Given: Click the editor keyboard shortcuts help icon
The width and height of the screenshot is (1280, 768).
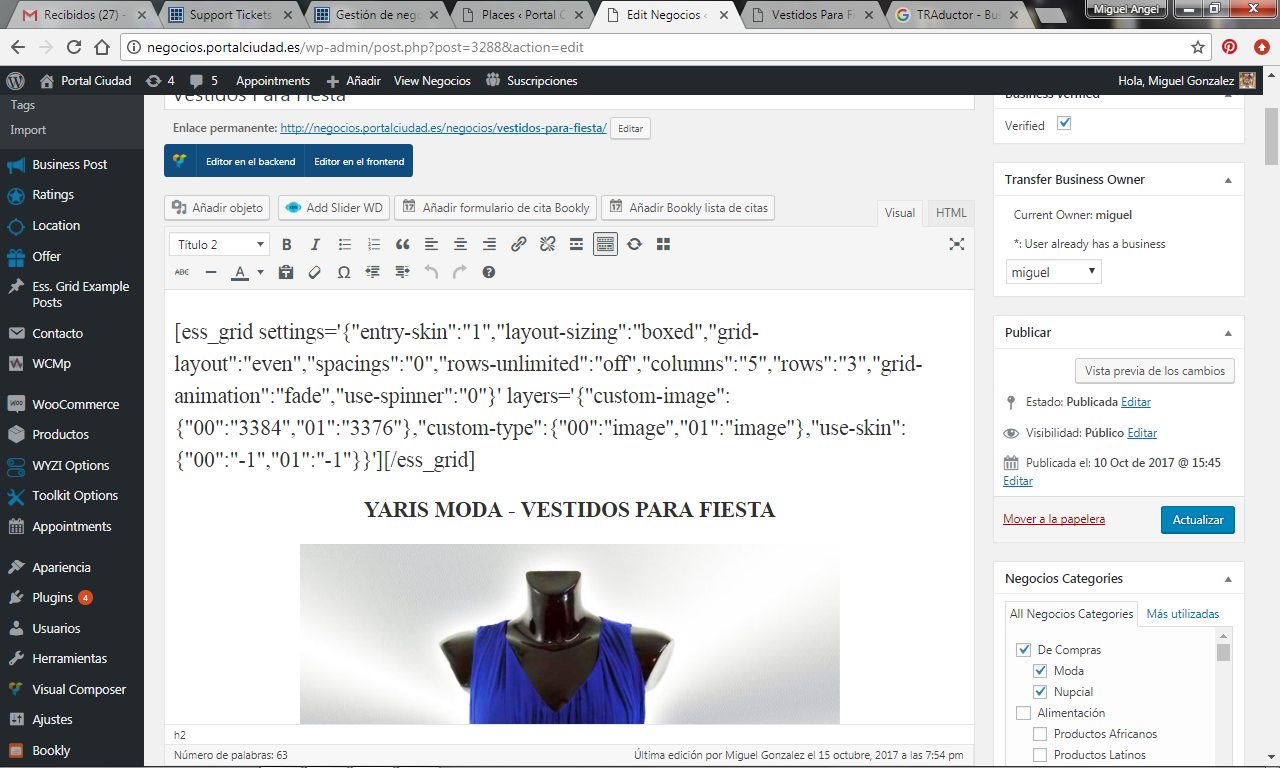Looking at the screenshot, I should point(488,272).
